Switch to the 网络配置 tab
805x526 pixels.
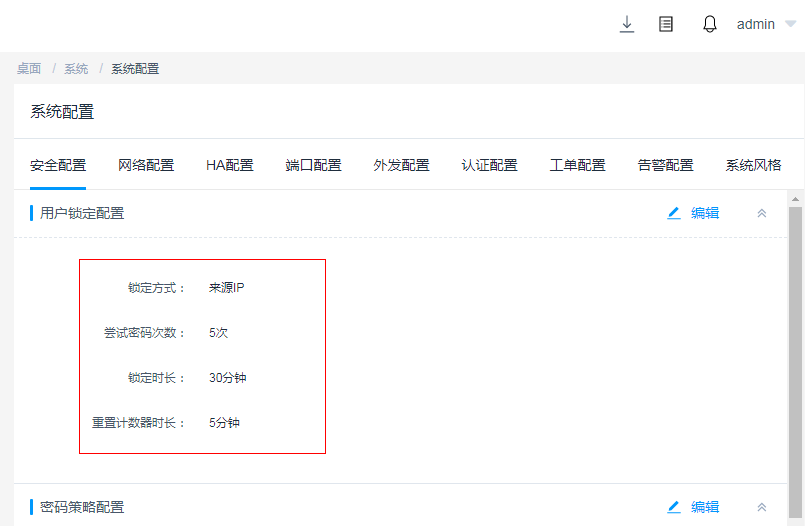point(146,165)
